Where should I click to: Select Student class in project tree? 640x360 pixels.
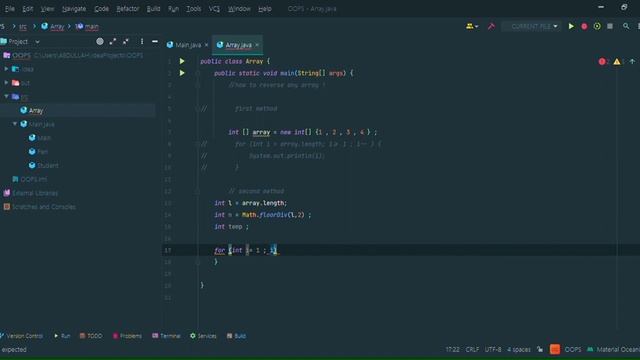[47, 165]
